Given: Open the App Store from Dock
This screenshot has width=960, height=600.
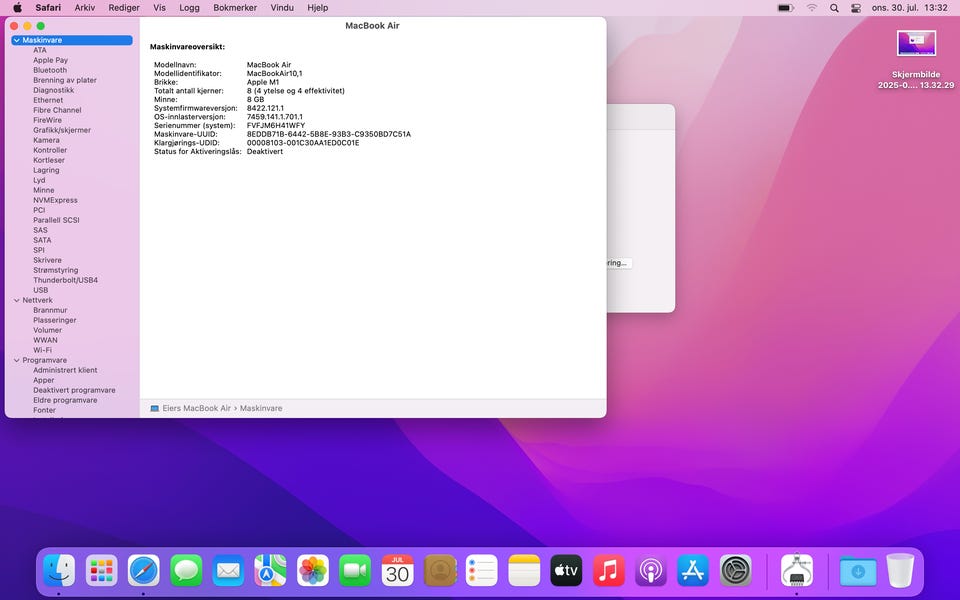Looking at the screenshot, I should coord(693,570).
